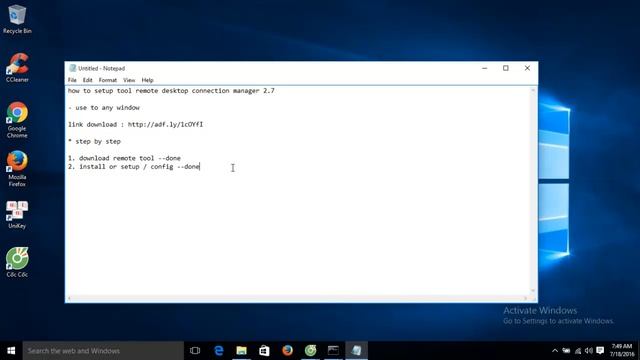Viewport: 640px width, 360px height.
Task: Open the Mozilla Firefox desktop shortcut
Action: 17,169
